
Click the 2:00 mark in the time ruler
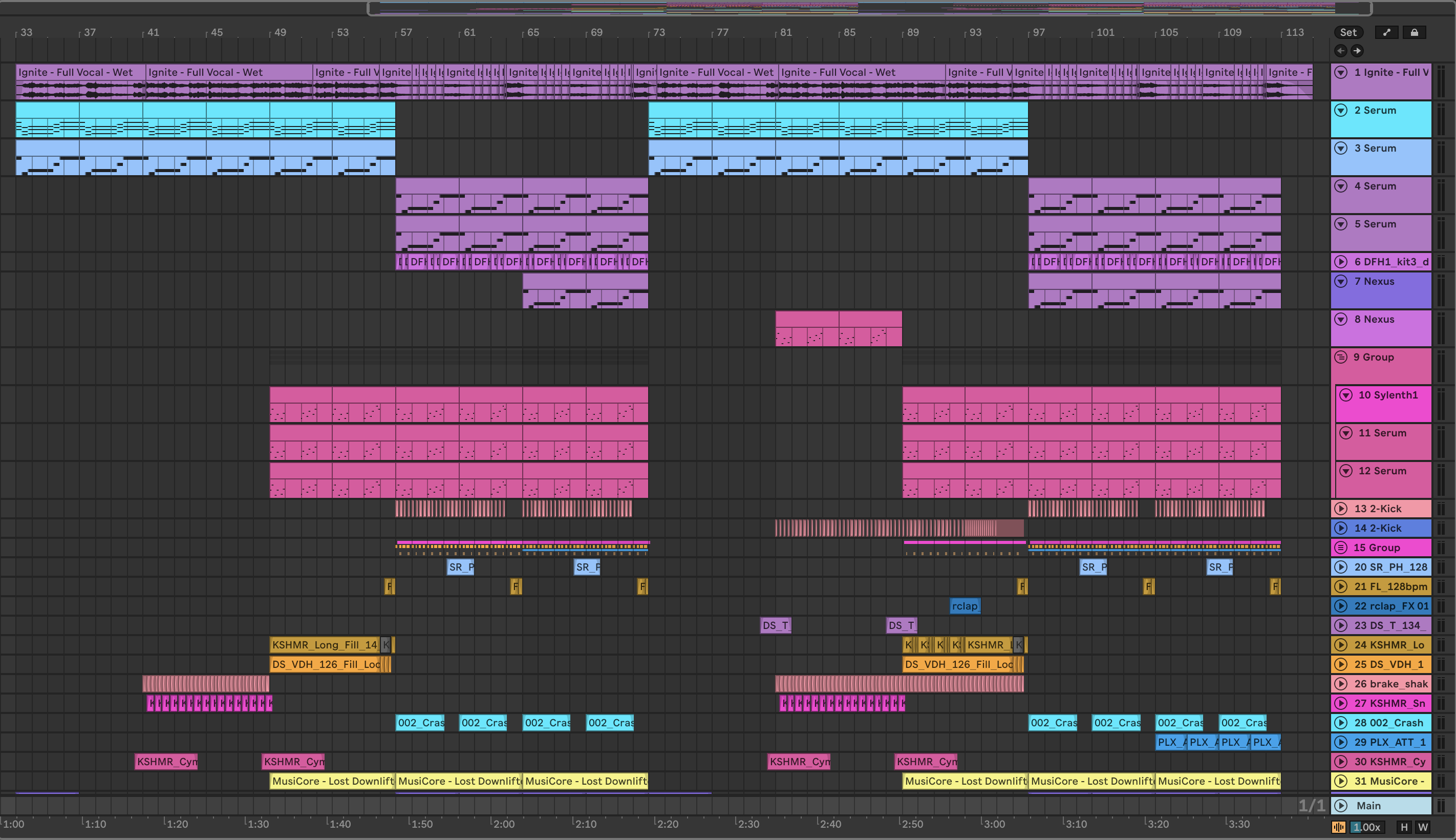pyautogui.click(x=503, y=824)
